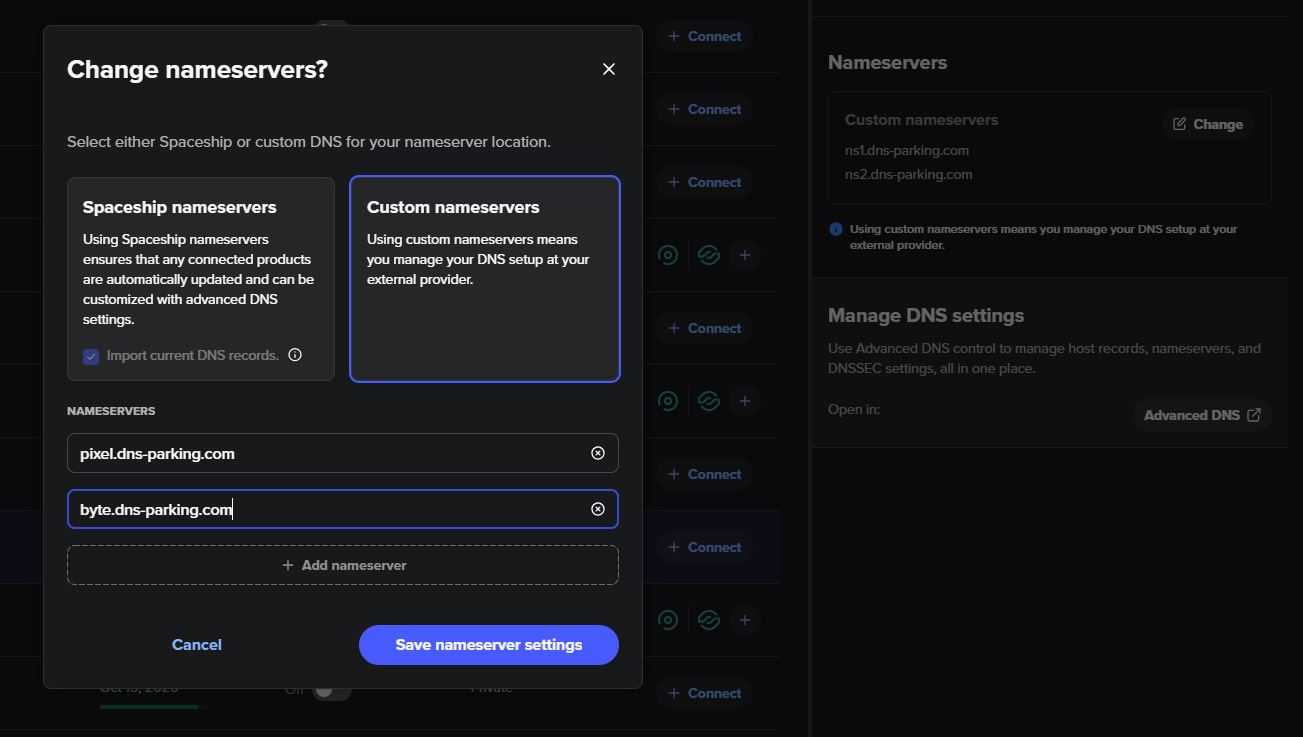Click the pencil icon on the Change button
This screenshot has width=1303, height=737.
pos(1180,124)
